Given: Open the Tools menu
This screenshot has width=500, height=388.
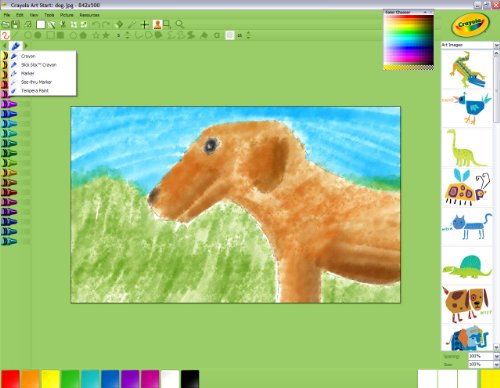Looking at the screenshot, I should [49, 15].
